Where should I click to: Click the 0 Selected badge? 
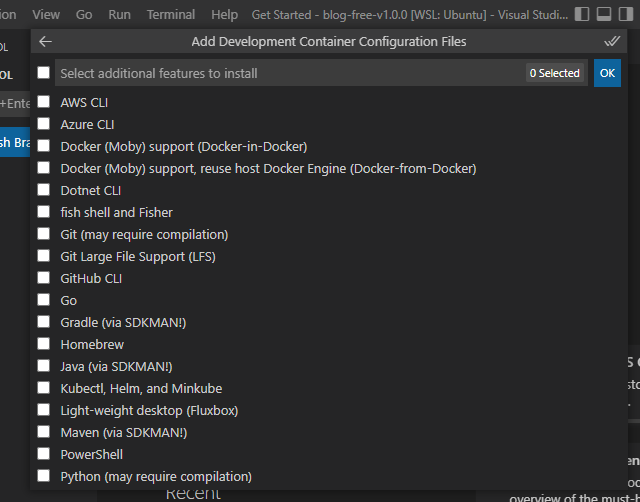point(555,73)
